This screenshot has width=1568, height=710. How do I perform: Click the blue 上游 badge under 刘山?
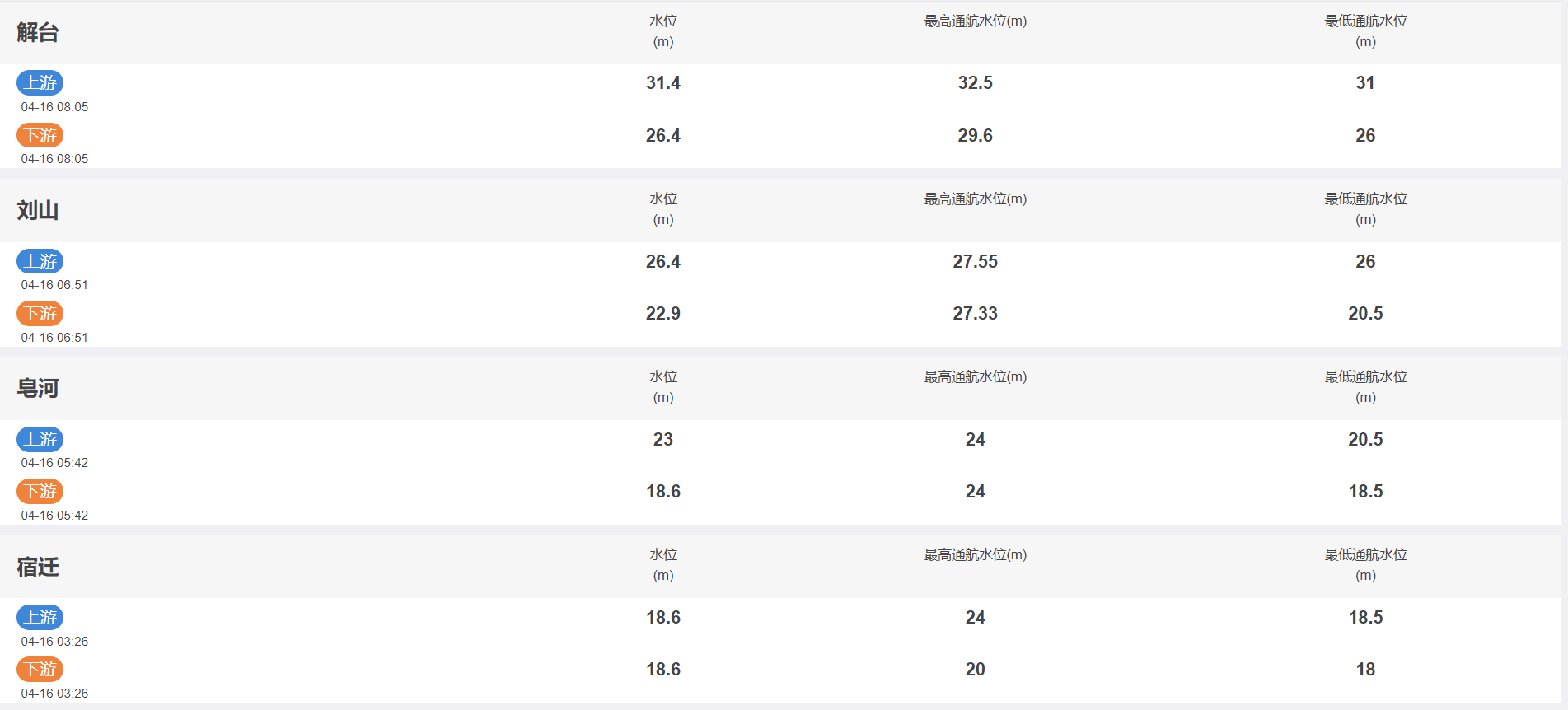click(40, 261)
